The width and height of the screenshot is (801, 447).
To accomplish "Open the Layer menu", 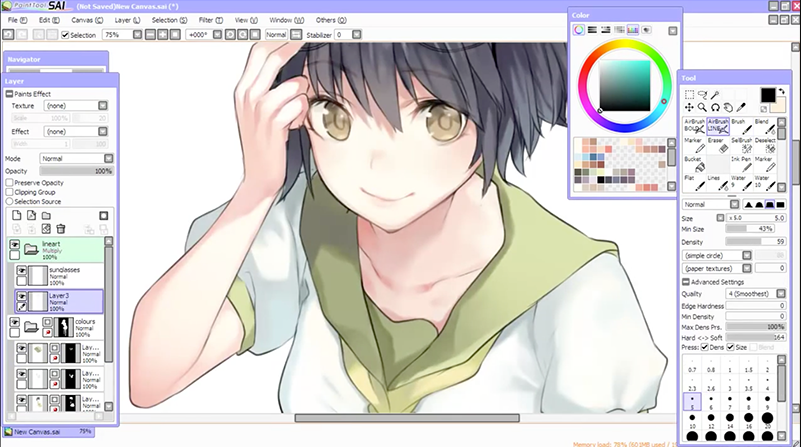I will (x=126, y=20).
